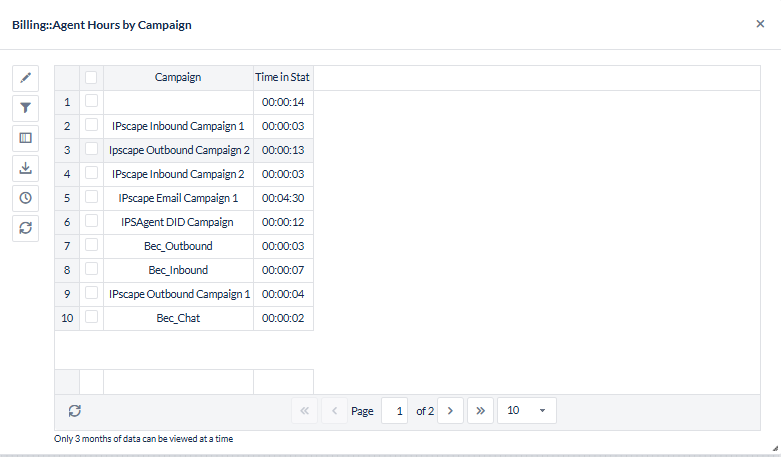Image resolution: width=781 pixels, height=457 pixels.
Task: Select the 00:00:07 time cell
Action: 283,270
